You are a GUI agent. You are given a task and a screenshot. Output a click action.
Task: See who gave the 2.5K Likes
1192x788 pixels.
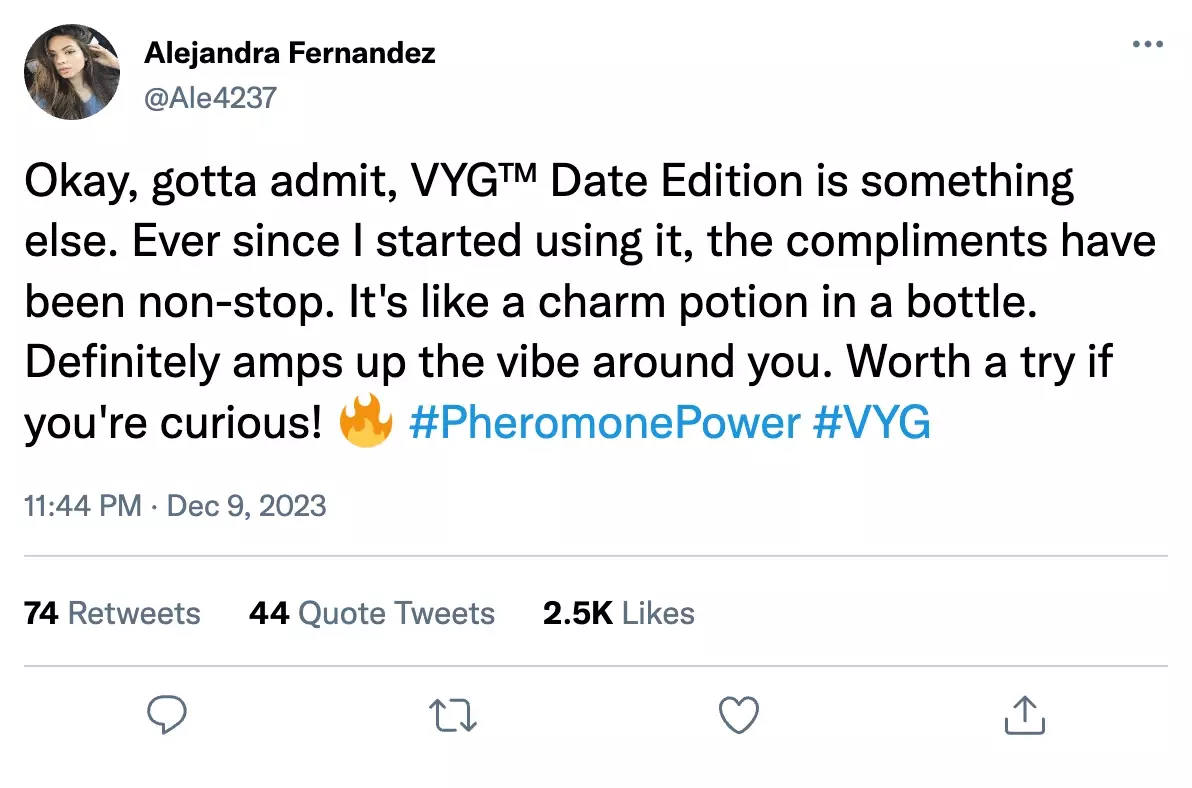pyautogui.click(x=619, y=613)
